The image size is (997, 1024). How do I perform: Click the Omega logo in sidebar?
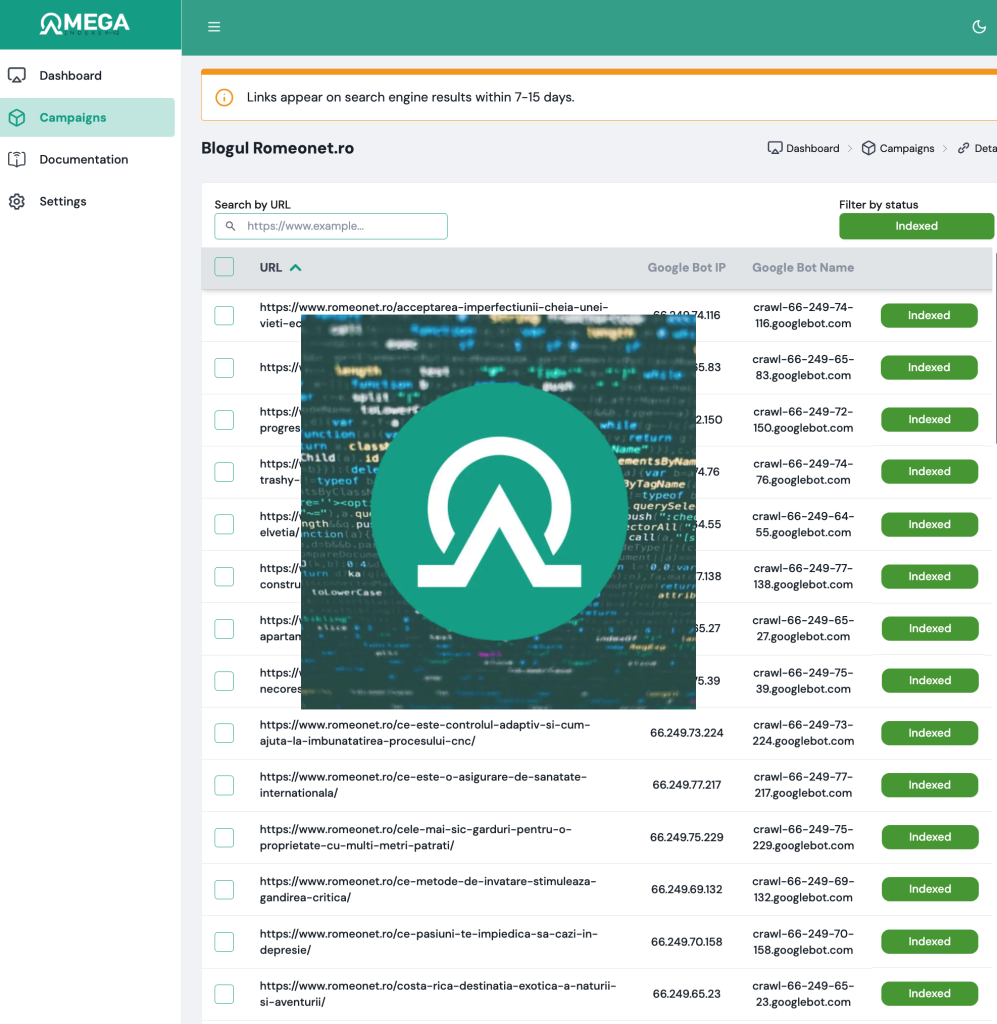point(85,24)
